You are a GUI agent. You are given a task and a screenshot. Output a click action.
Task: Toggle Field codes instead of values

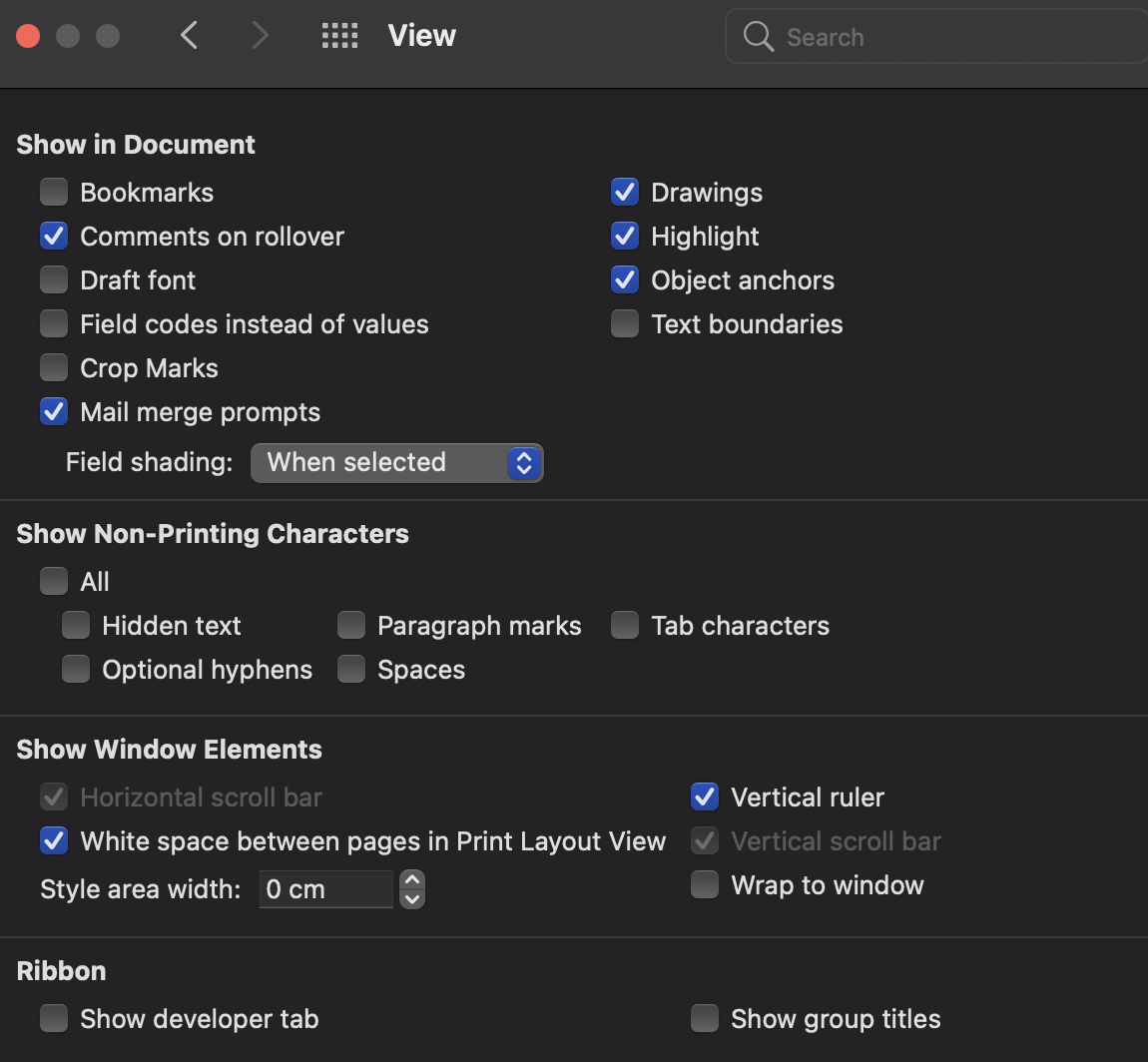54,324
